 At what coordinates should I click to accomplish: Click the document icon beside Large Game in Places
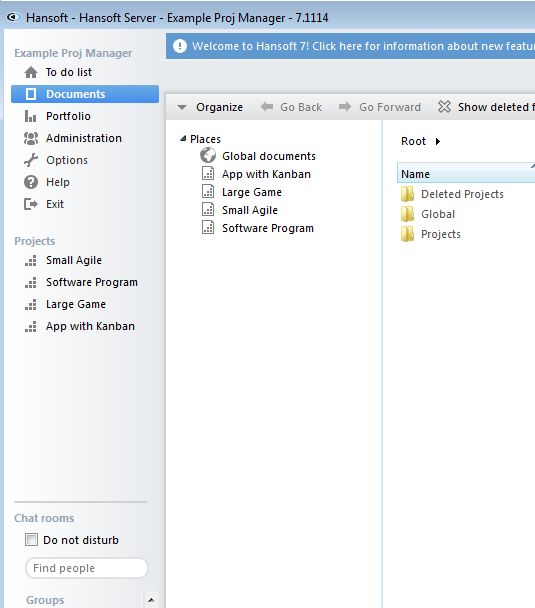coord(208,192)
